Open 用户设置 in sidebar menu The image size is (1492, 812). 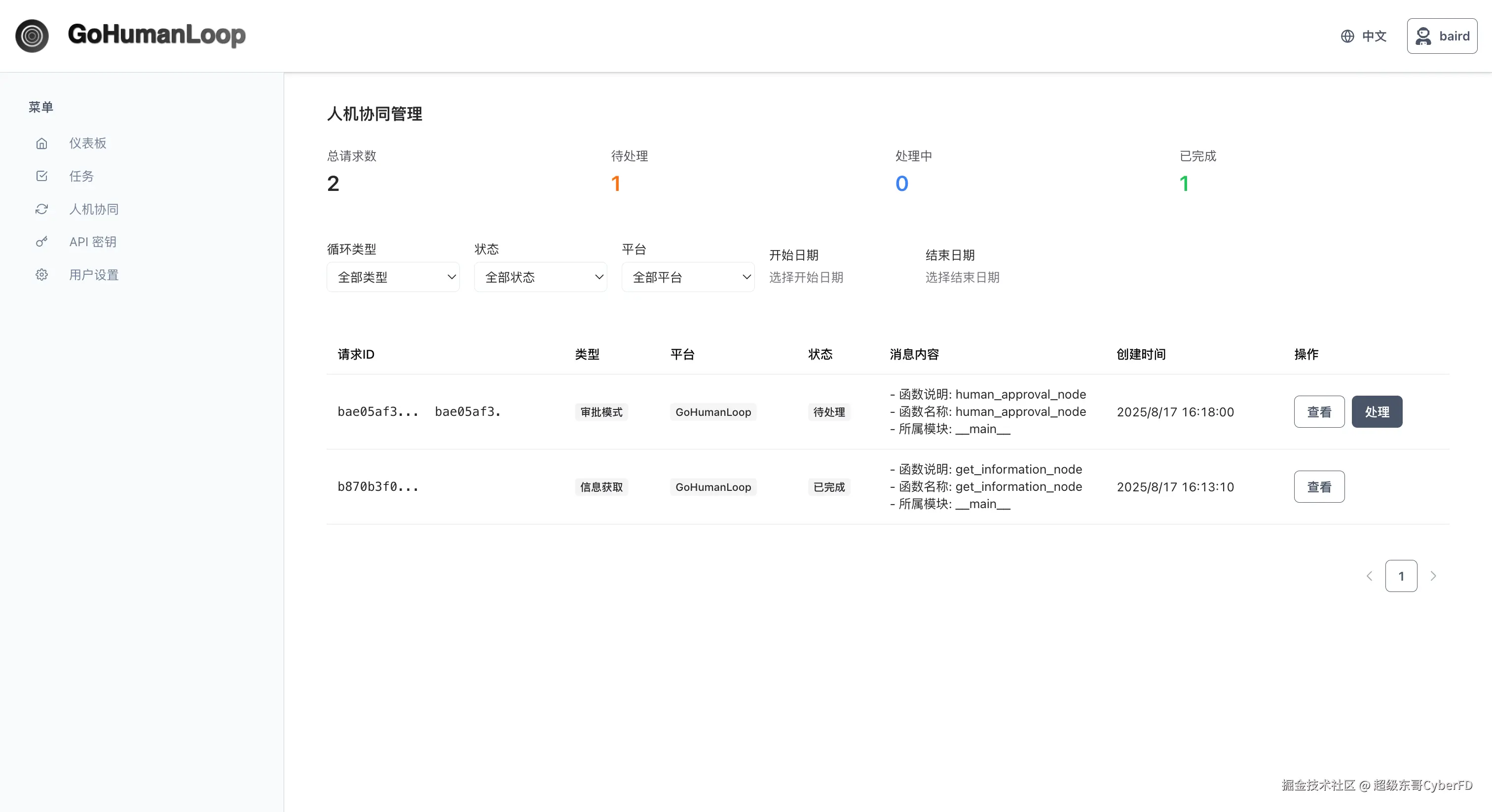pos(94,274)
